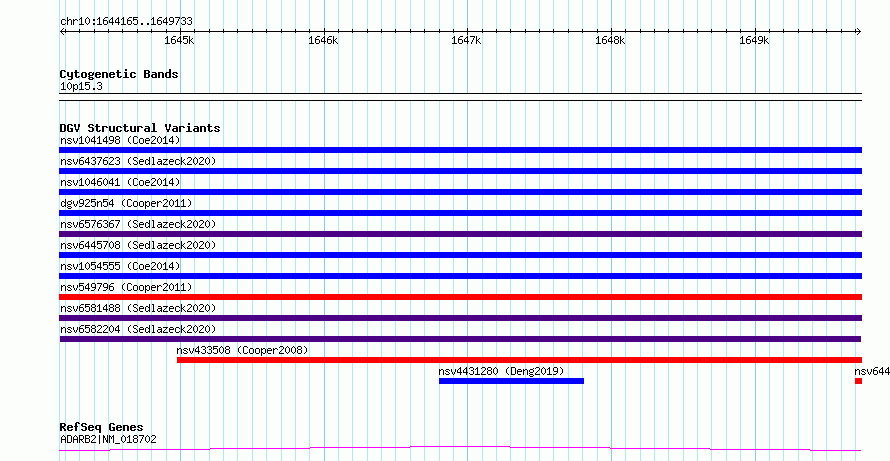
Task: Click the 1649k ruler tick label
Action: pos(754,41)
